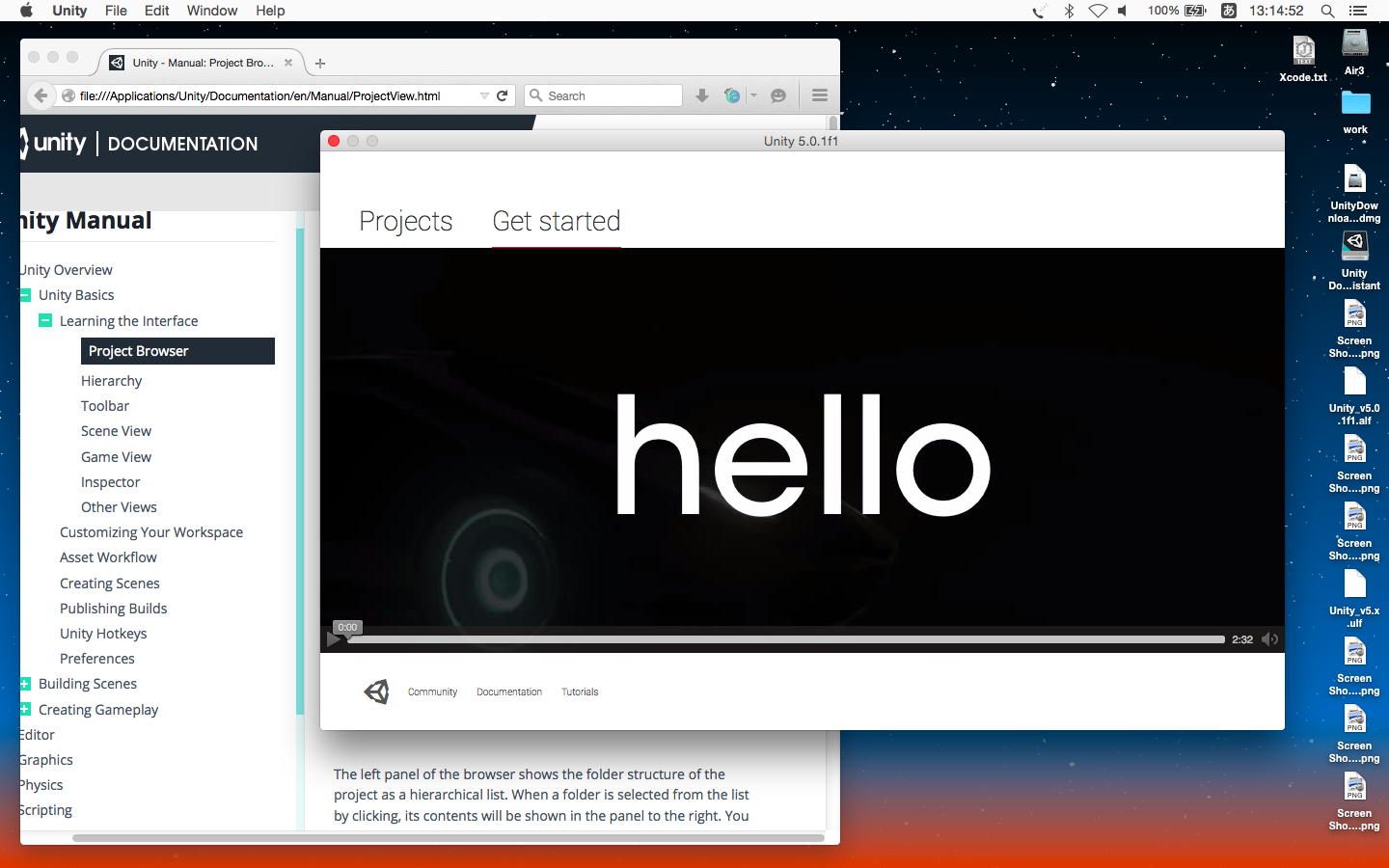1389x868 pixels.
Task: Select the work folder on desktop
Action: coord(1355,111)
